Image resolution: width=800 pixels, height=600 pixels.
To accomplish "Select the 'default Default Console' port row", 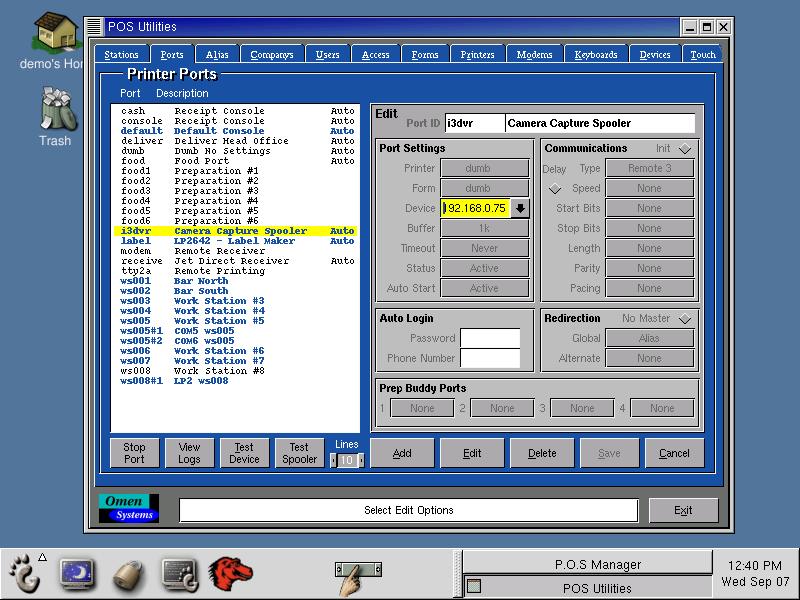I will (237, 131).
